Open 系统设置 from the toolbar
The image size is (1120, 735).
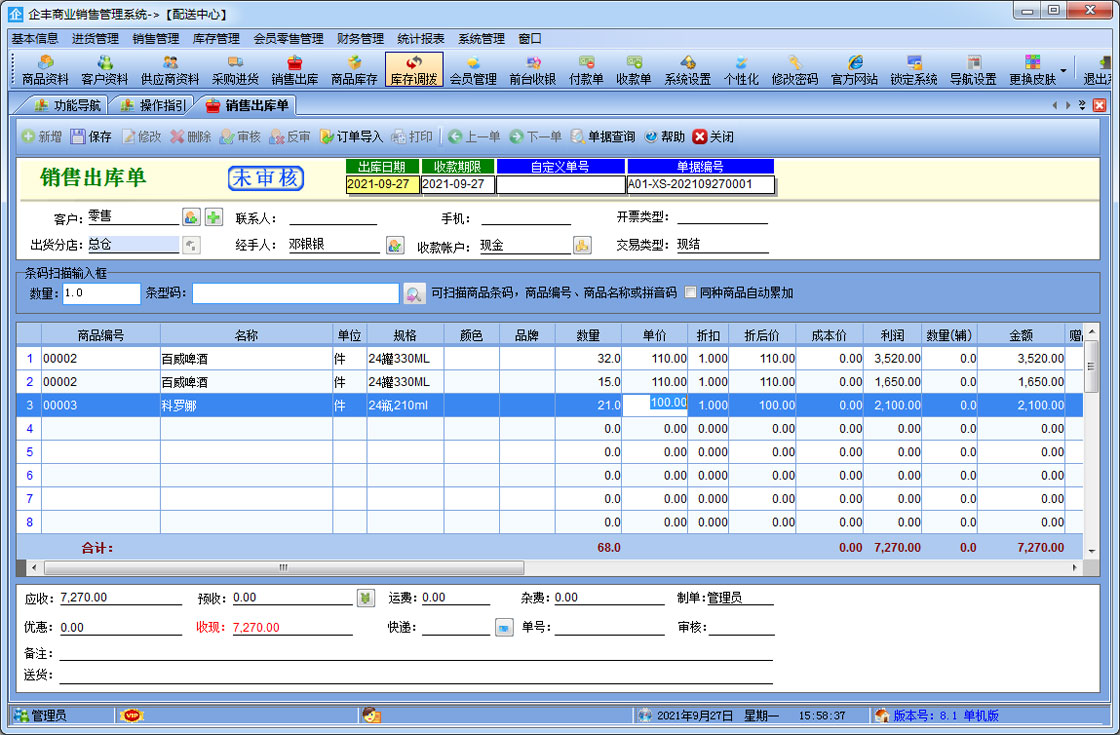coord(687,69)
